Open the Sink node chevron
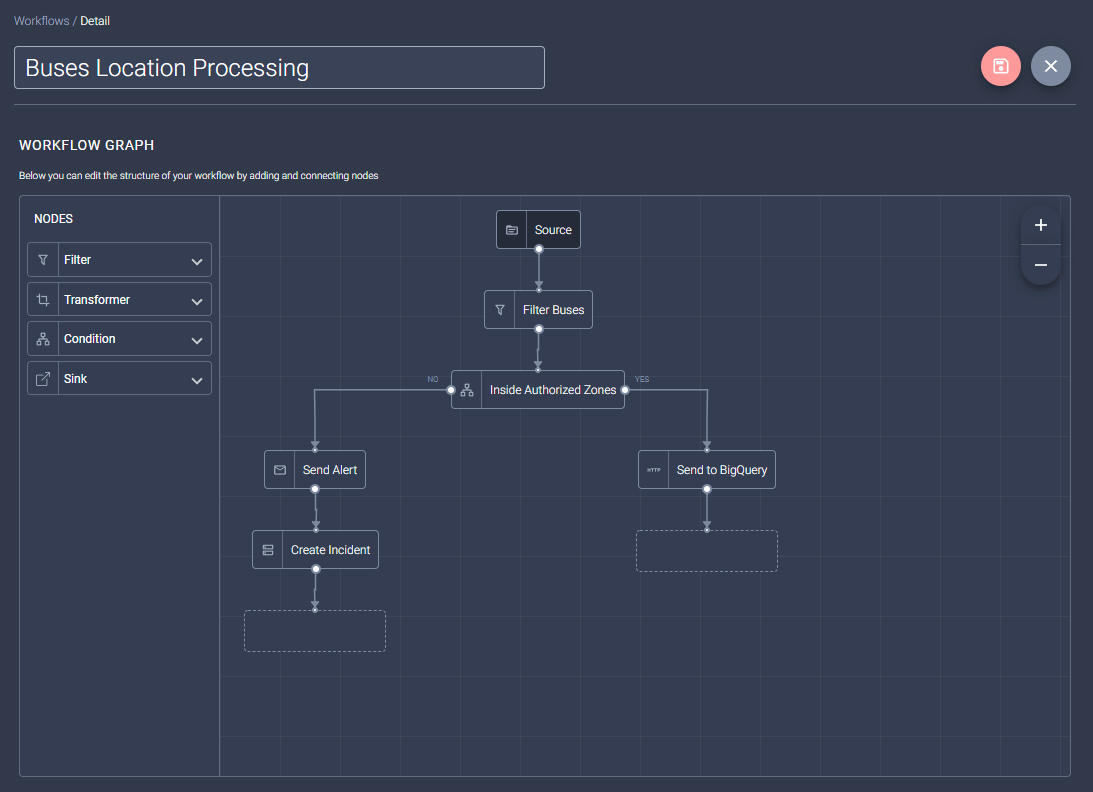This screenshot has height=792, width=1093. tap(197, 380)
